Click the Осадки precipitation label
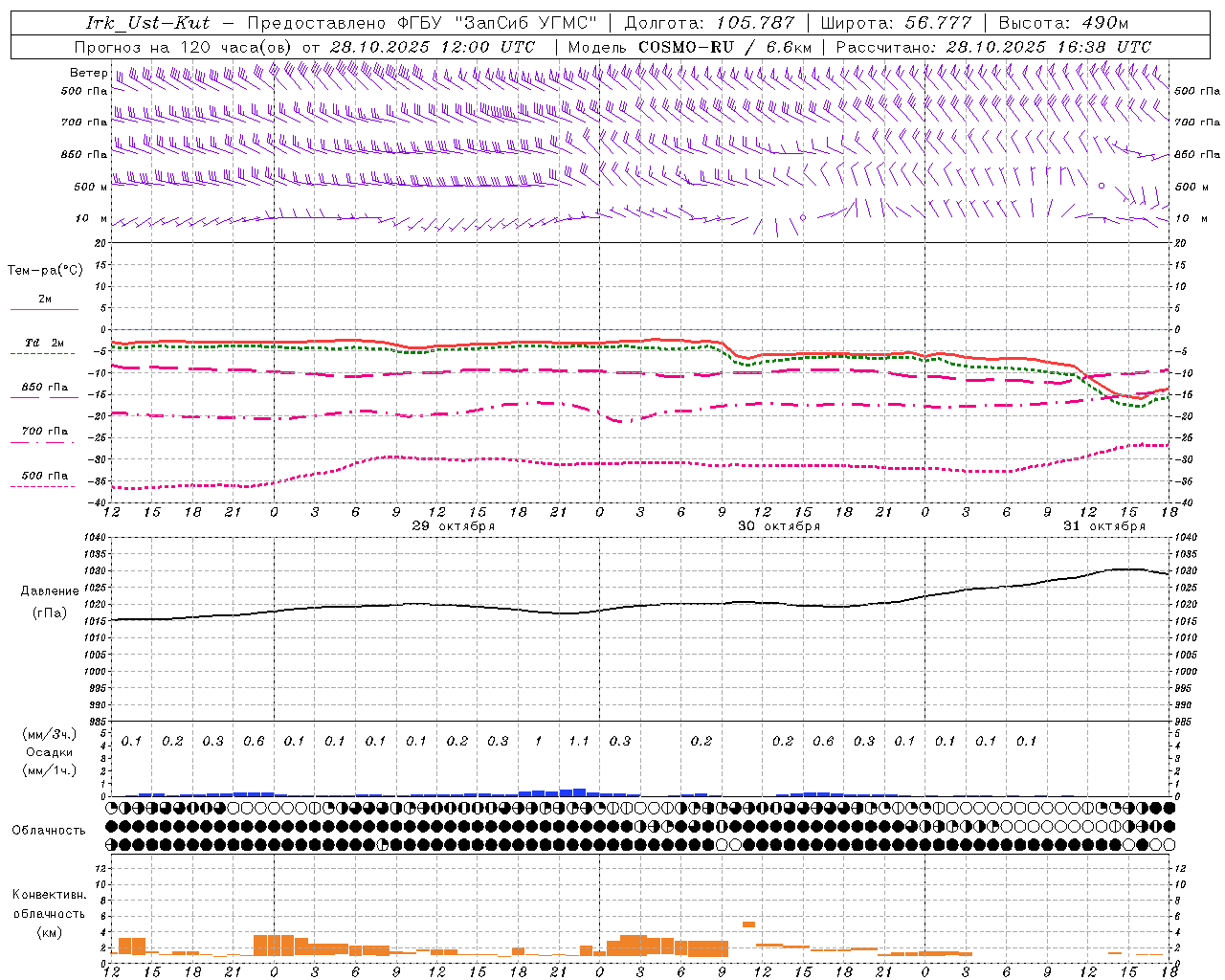Viewport: 1225px width, 980px height. point(50,752)
